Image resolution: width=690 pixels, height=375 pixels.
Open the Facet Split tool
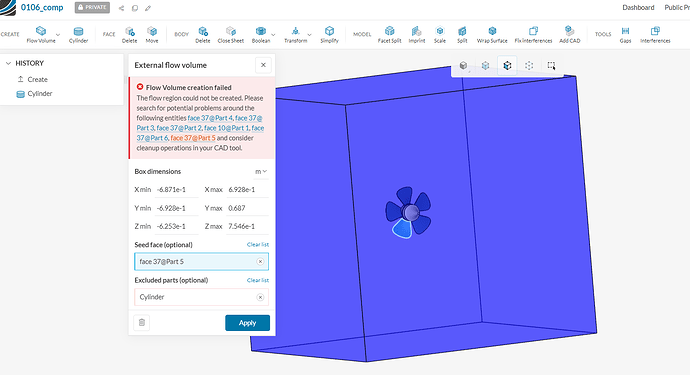(389, 34)
